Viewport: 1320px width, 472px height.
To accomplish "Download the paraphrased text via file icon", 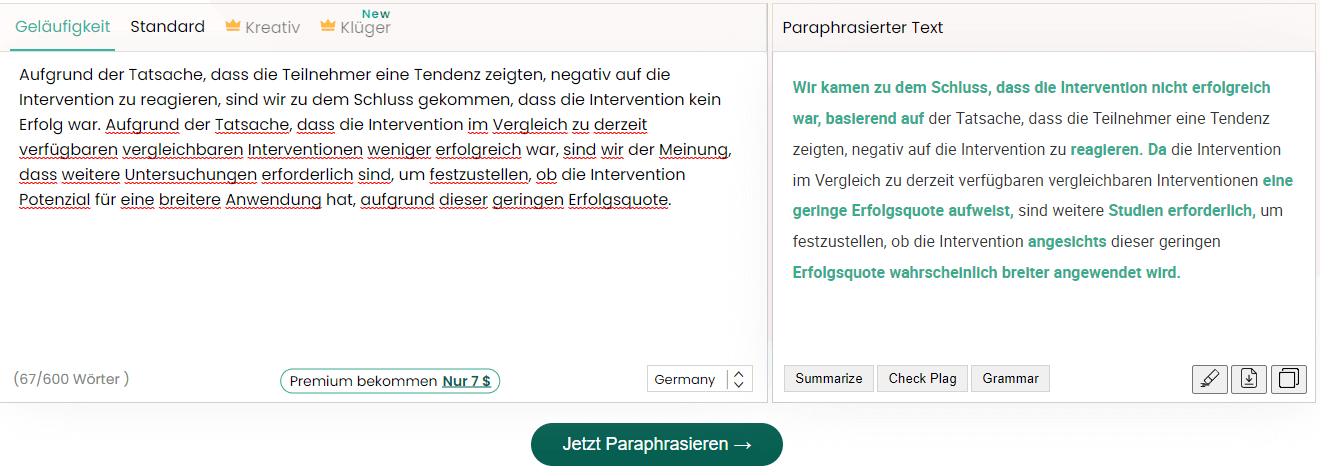I will pos(1249,379).
